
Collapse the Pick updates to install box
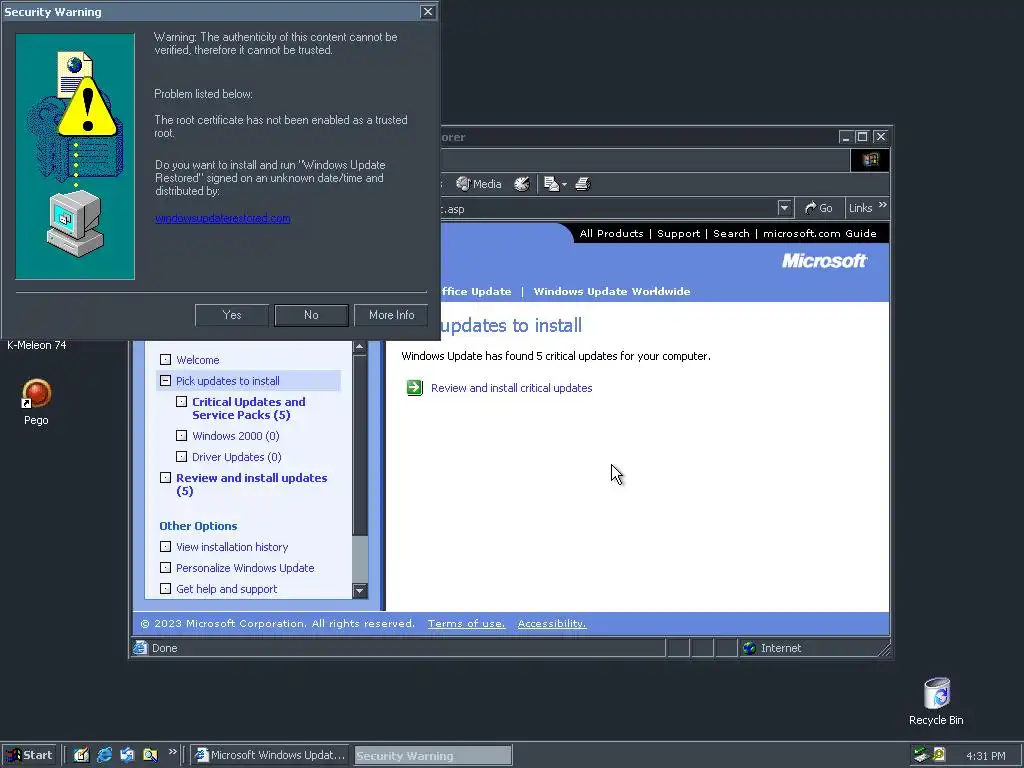pos(165,380)
